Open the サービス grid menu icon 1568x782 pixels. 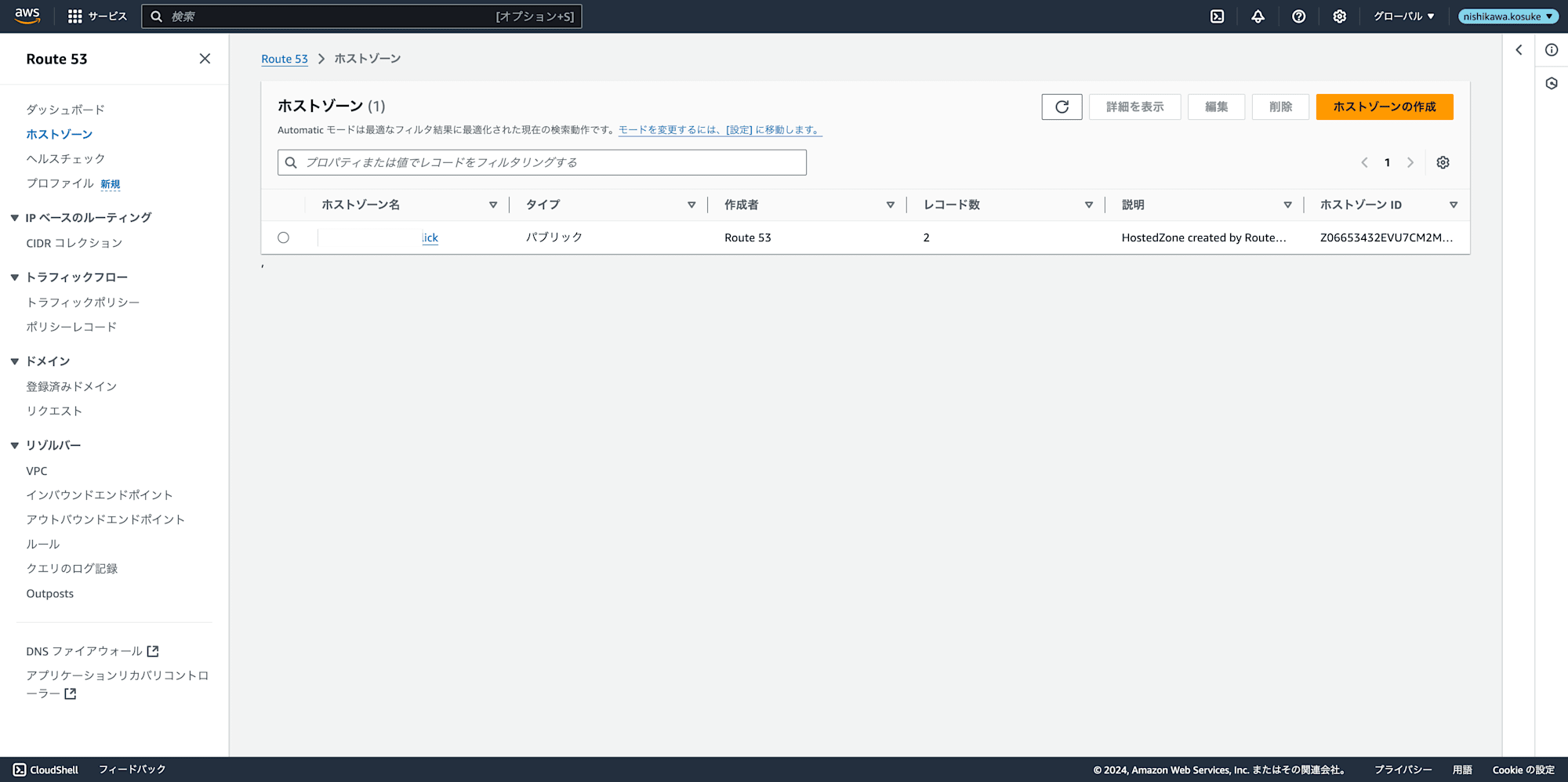[75, 16]
